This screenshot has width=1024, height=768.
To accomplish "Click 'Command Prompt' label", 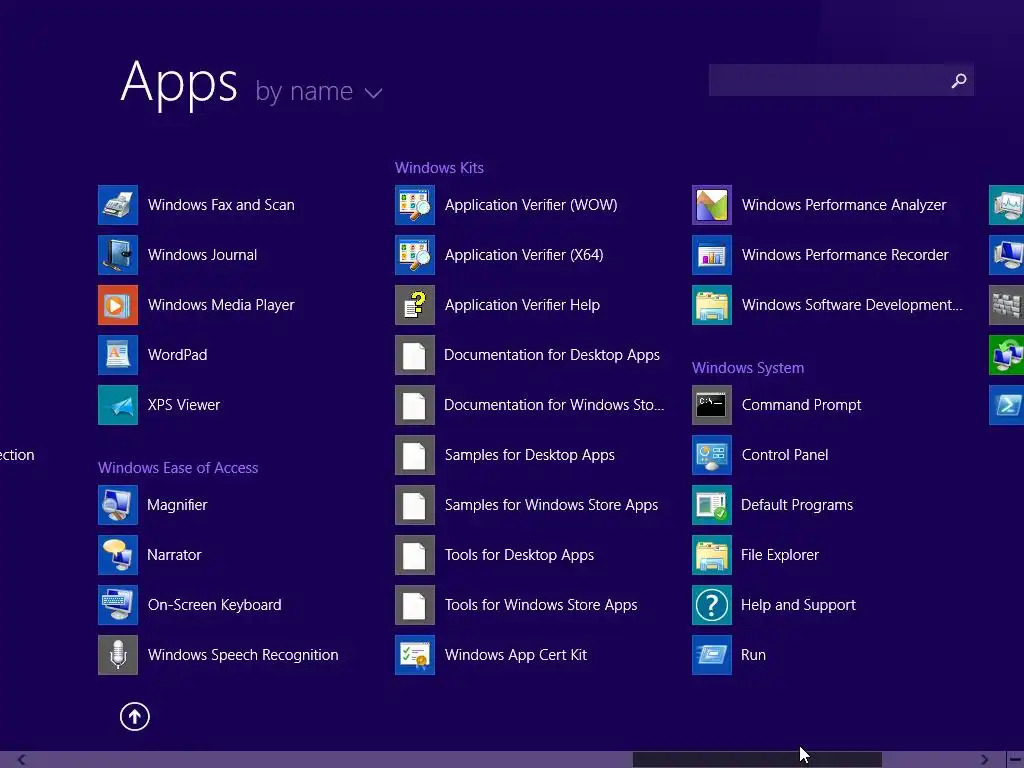I will point(801,405).
